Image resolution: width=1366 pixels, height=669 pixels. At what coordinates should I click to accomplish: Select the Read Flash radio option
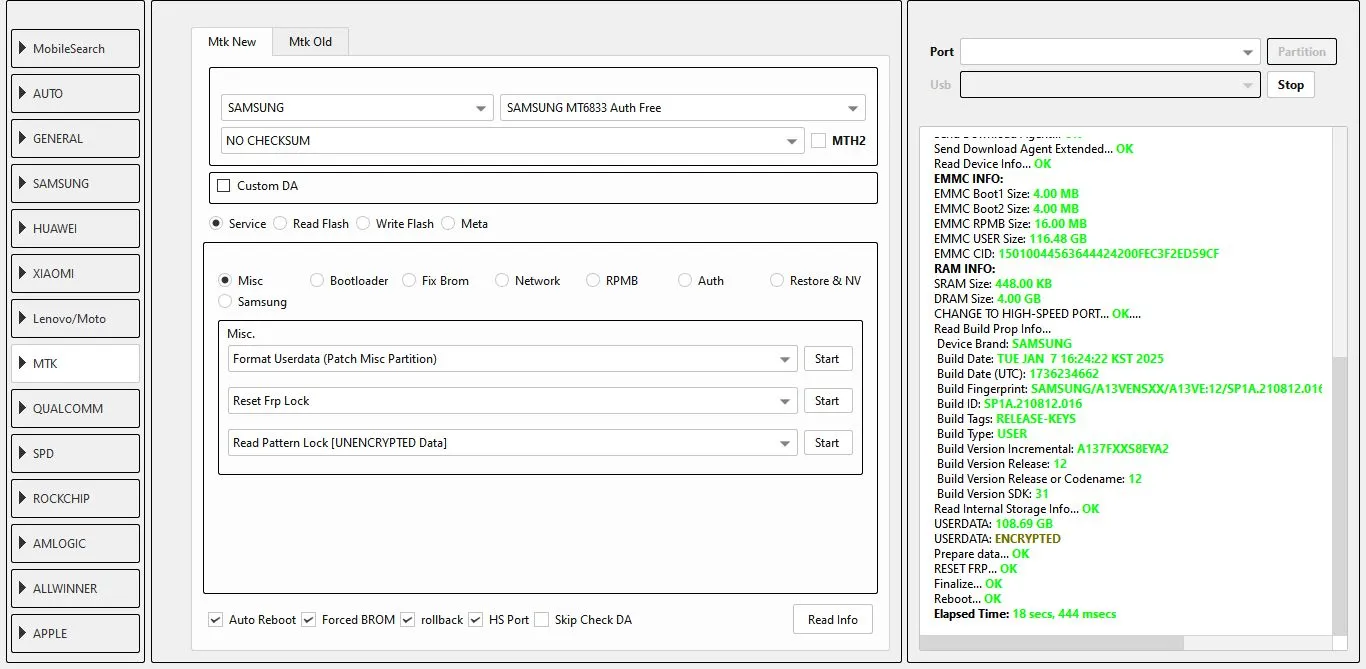[281, 224]
